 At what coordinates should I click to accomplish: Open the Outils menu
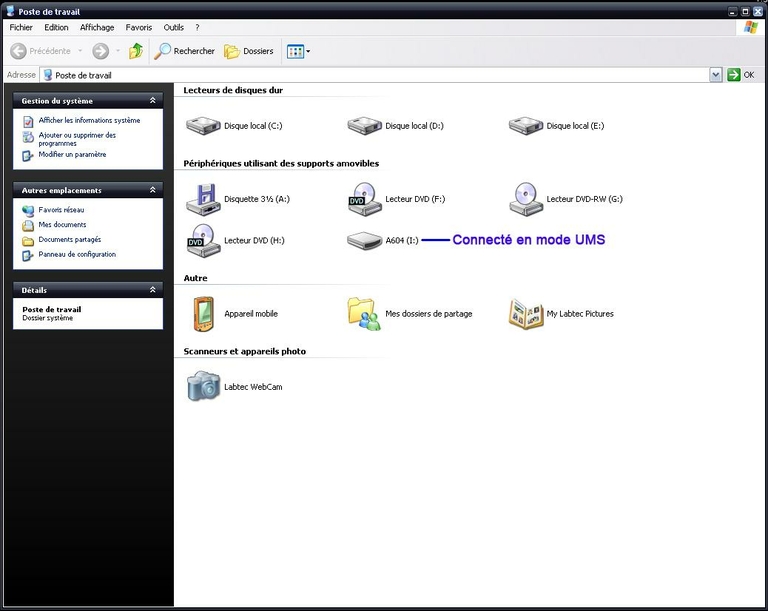(173, 27)
